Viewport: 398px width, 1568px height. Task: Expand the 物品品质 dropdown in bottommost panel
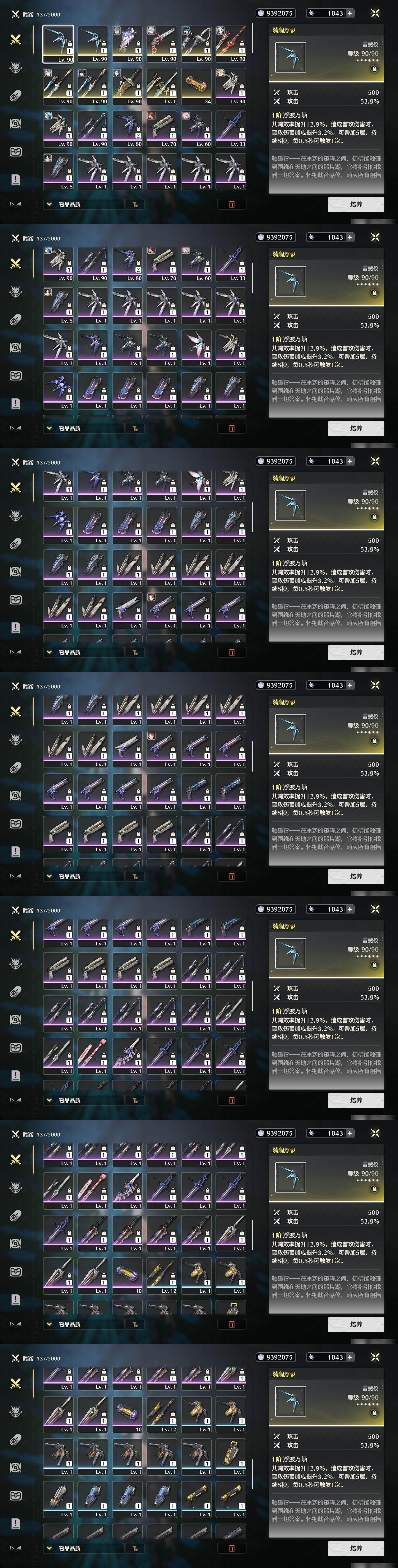[x=83, y=1548]
